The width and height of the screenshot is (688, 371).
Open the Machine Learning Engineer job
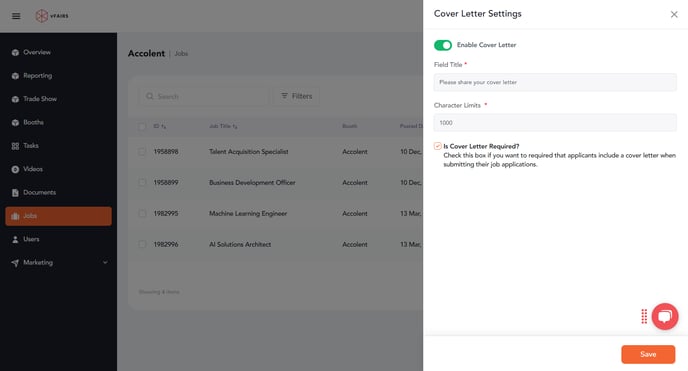pos(248,214)
